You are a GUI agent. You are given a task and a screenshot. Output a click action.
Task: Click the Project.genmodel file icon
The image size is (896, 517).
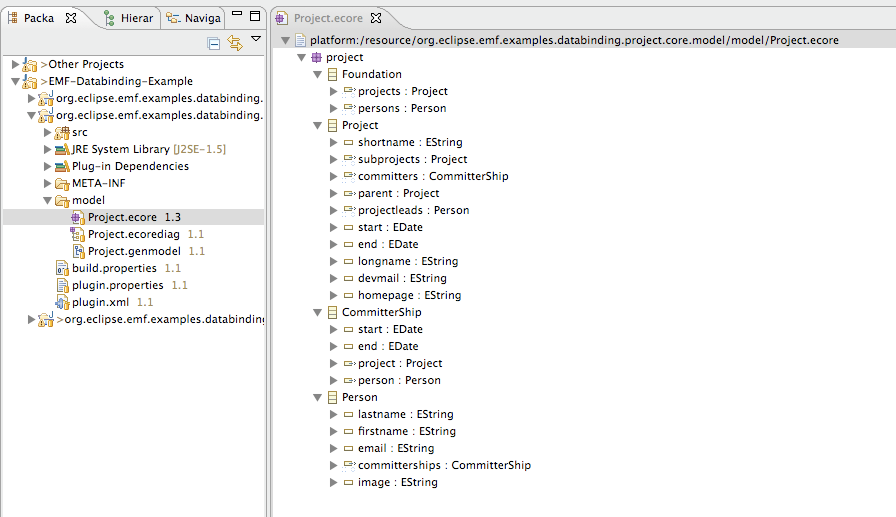click(78, 251)
